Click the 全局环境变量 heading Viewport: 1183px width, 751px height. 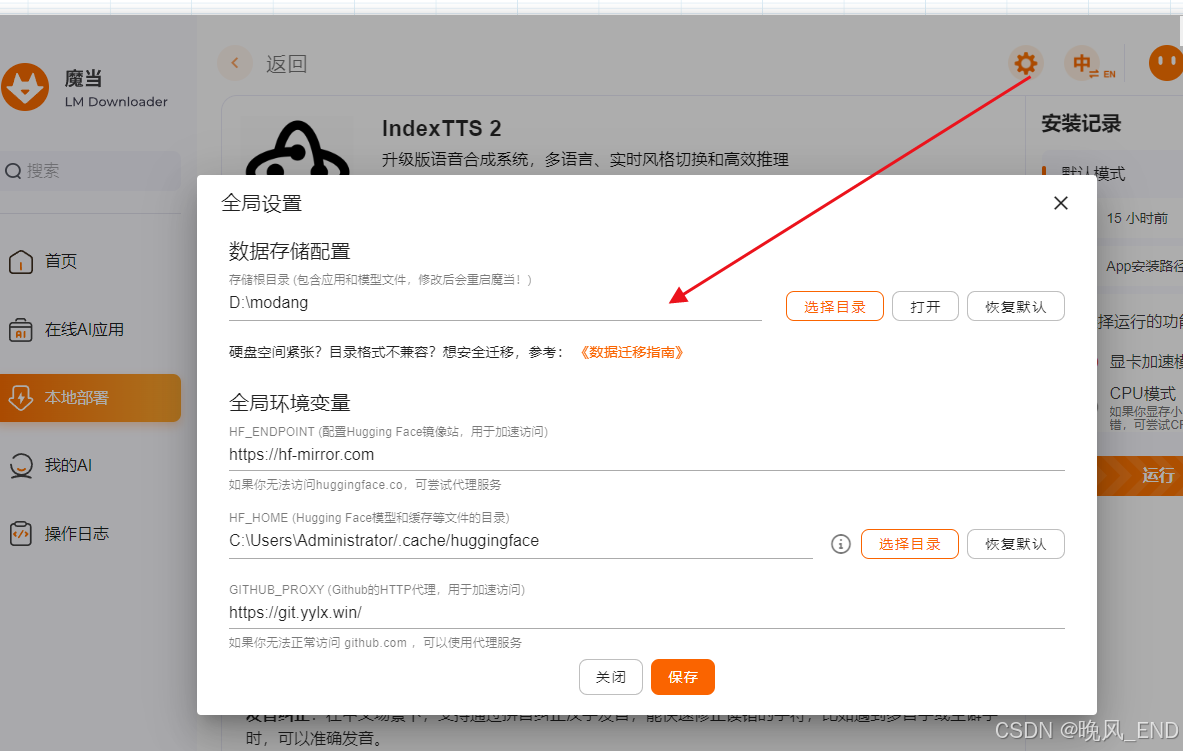tap(290, 403)
